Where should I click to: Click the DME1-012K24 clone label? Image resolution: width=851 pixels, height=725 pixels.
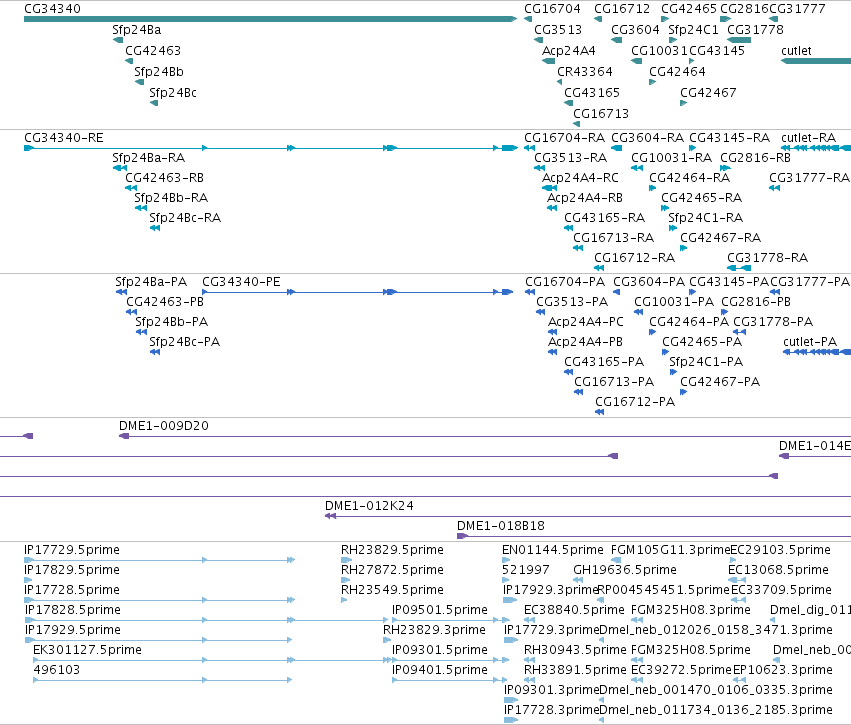[x=369, y=506]
